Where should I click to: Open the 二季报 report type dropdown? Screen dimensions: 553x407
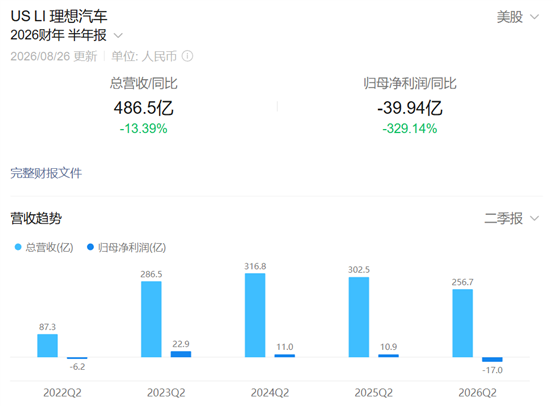coord(512,218)
